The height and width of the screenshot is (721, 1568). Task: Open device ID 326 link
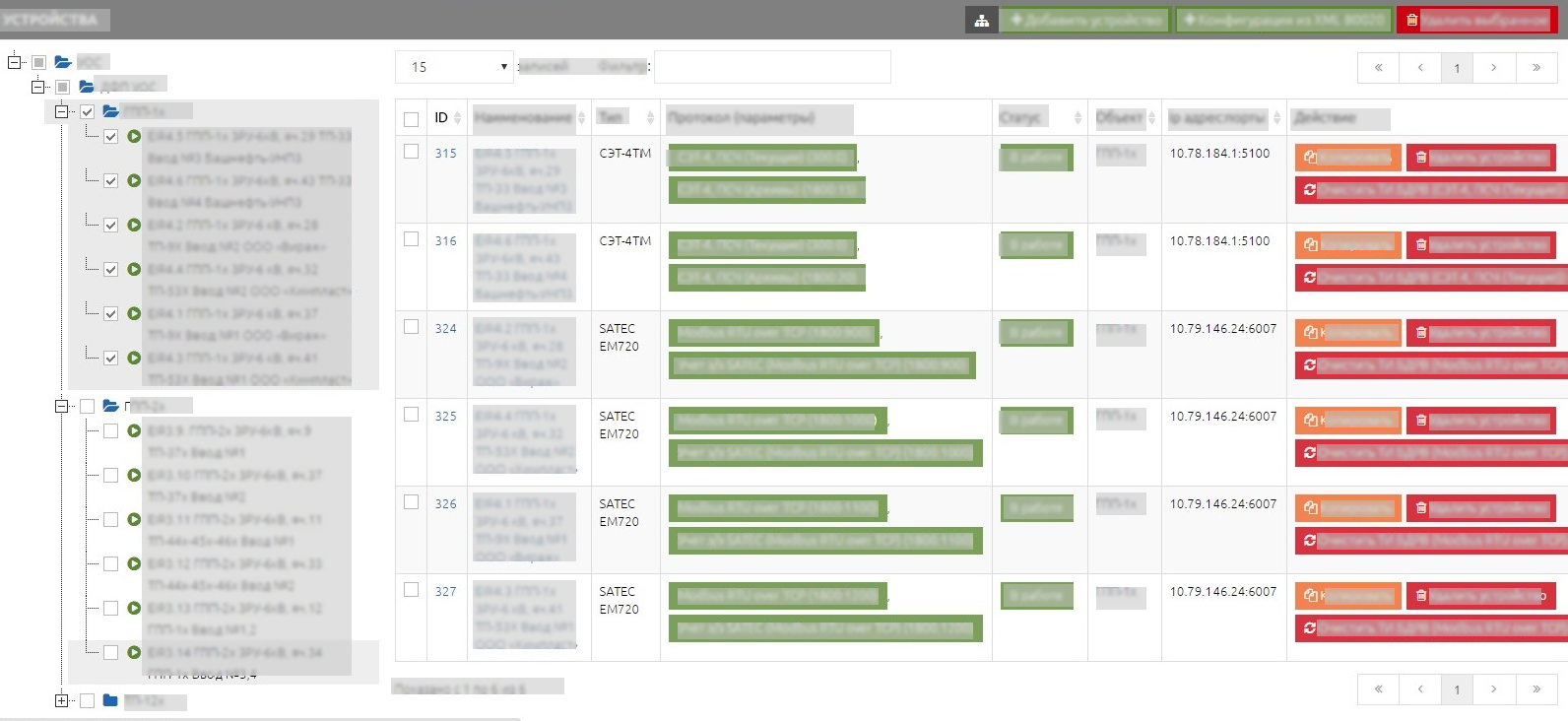(445, 504)
